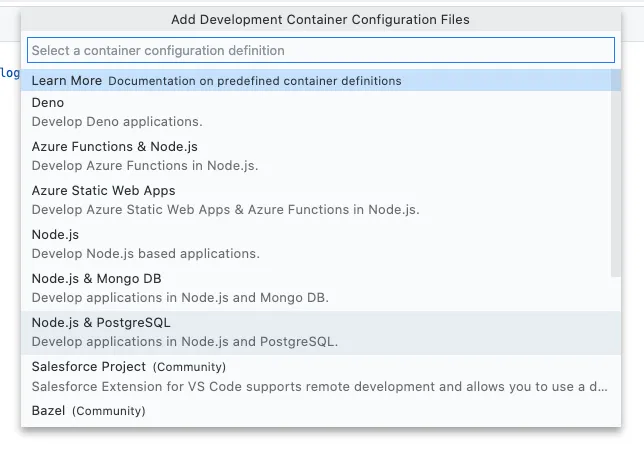644x451 pixels.
Task: Click 'Documentation on predefined container definitions' text
Action: 255,81
